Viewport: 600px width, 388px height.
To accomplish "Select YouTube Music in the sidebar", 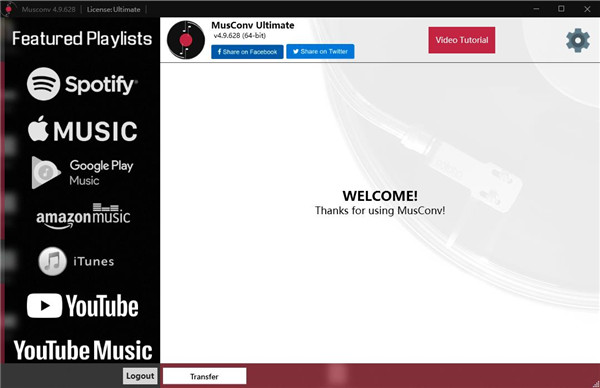I will point(83,351).
